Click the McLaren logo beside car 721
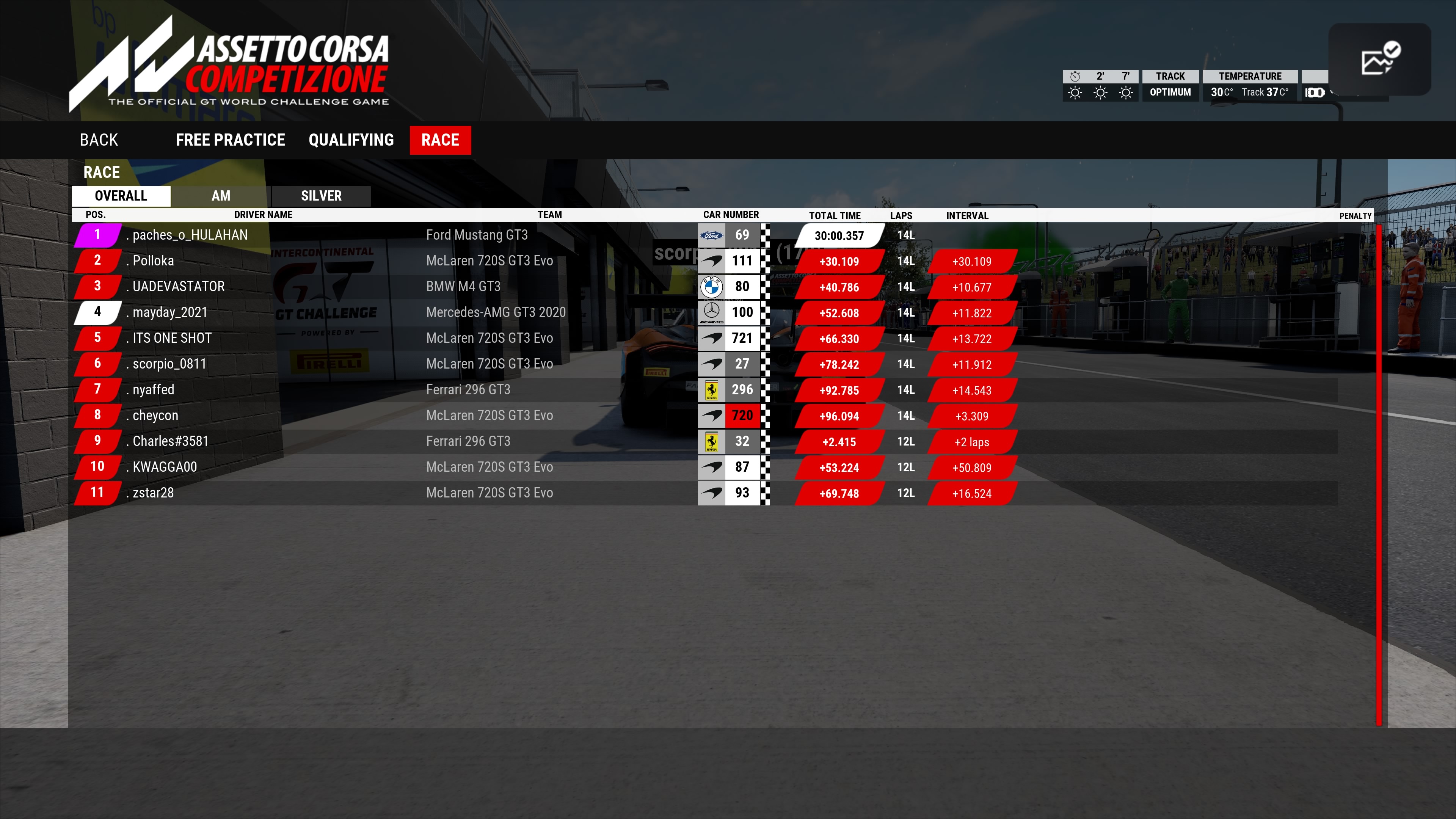 pos(712,339)
